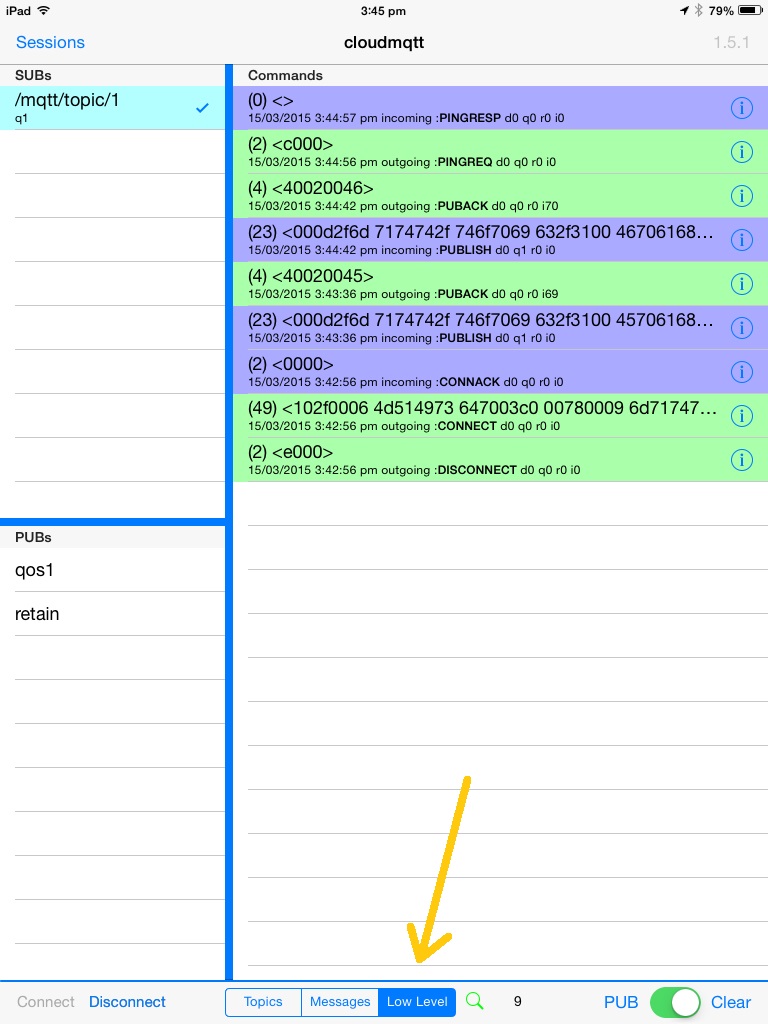This screenshot has height=1024, width=768.
Task: Open info for PINGREQ command
Action: coord(741,152)
